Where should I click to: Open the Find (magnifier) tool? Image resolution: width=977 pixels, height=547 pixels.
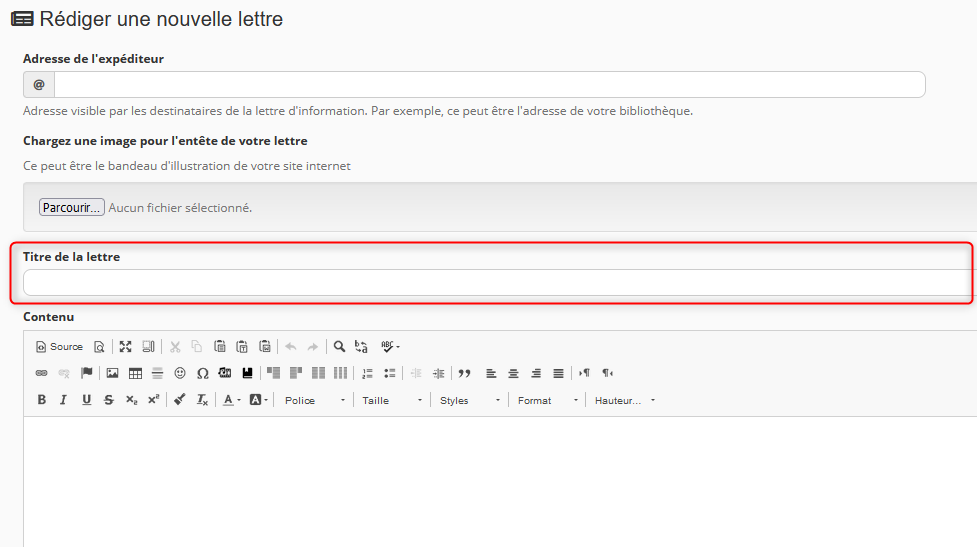(x=340, y=347)
